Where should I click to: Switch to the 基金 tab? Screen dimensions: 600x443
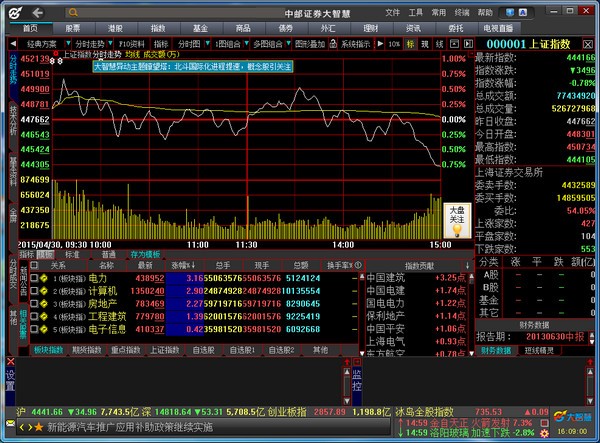click(200, 28)
